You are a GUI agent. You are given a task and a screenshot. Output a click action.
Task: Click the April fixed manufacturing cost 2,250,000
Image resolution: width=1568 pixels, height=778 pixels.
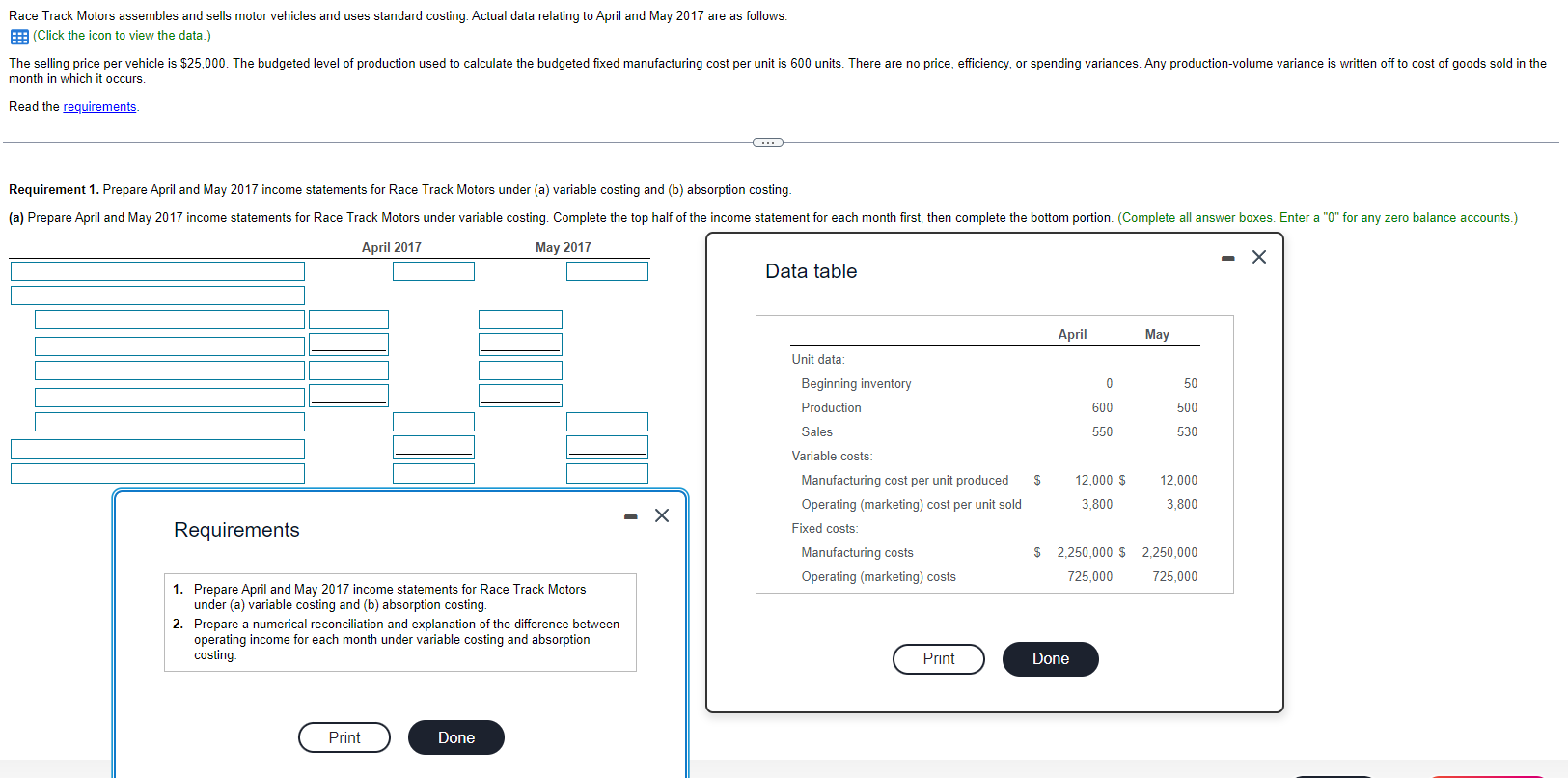point(1085,553)
